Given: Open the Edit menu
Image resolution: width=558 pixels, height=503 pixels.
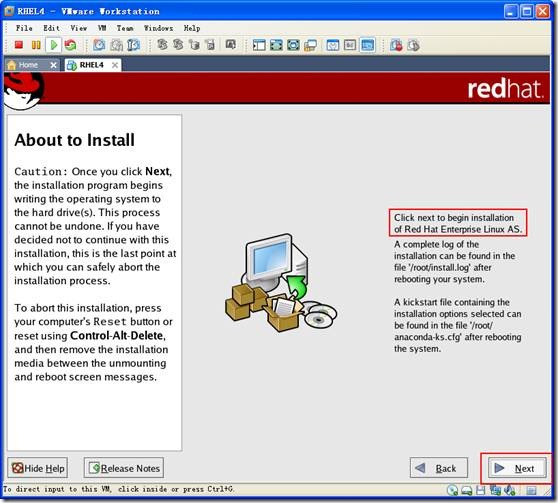Looking at the screenshot, I should (x=52, y=28).
